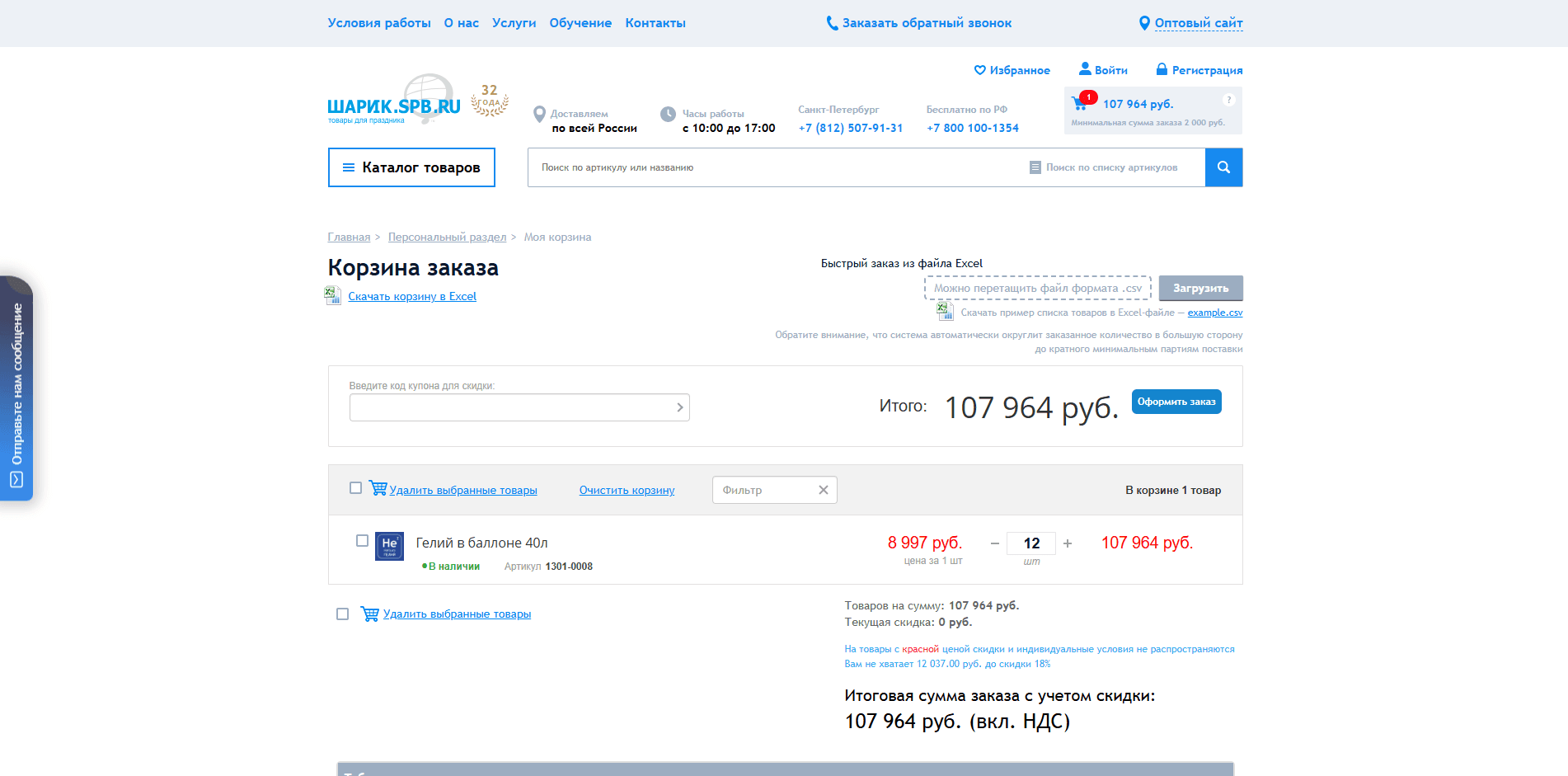Click the Регистрация lock icon

point(1162,69)
